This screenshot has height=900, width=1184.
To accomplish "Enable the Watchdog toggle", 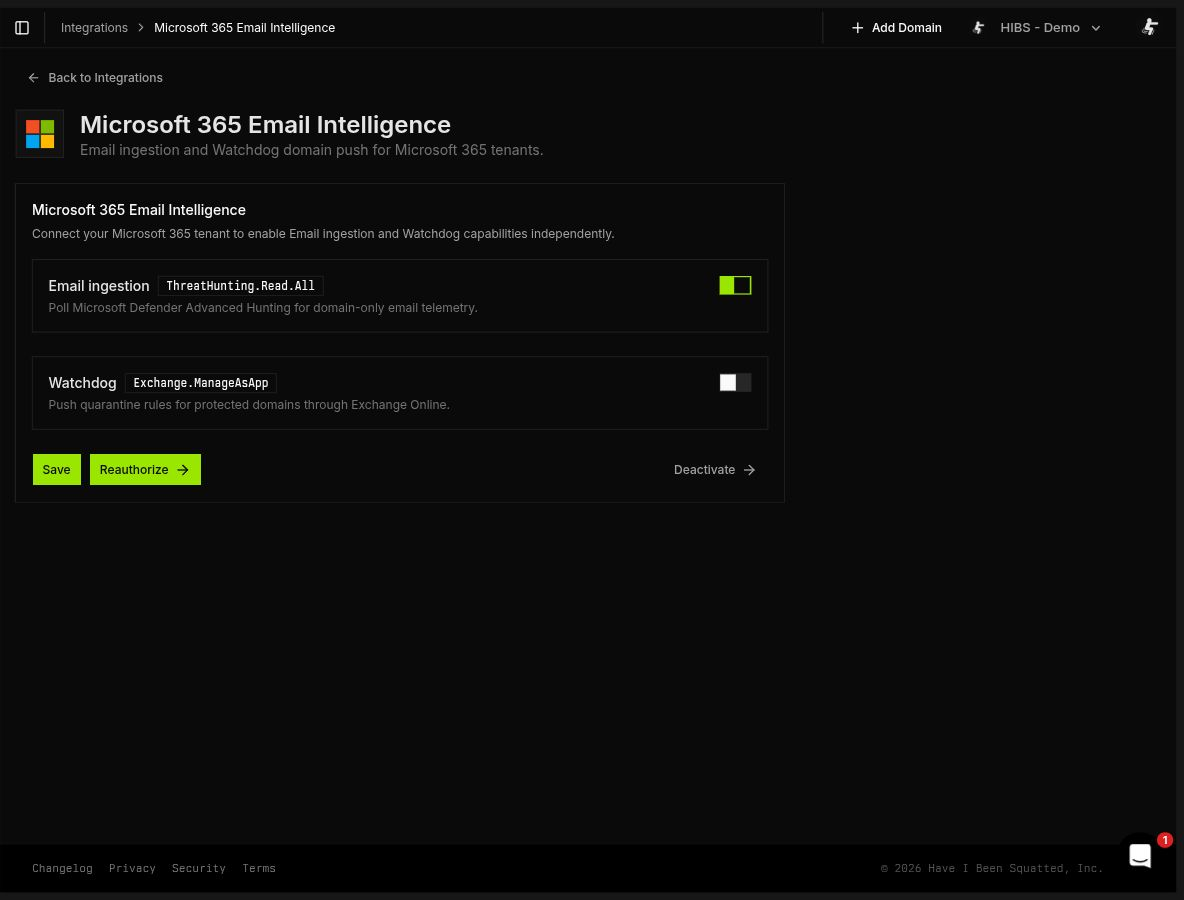I will click(735, 383).
